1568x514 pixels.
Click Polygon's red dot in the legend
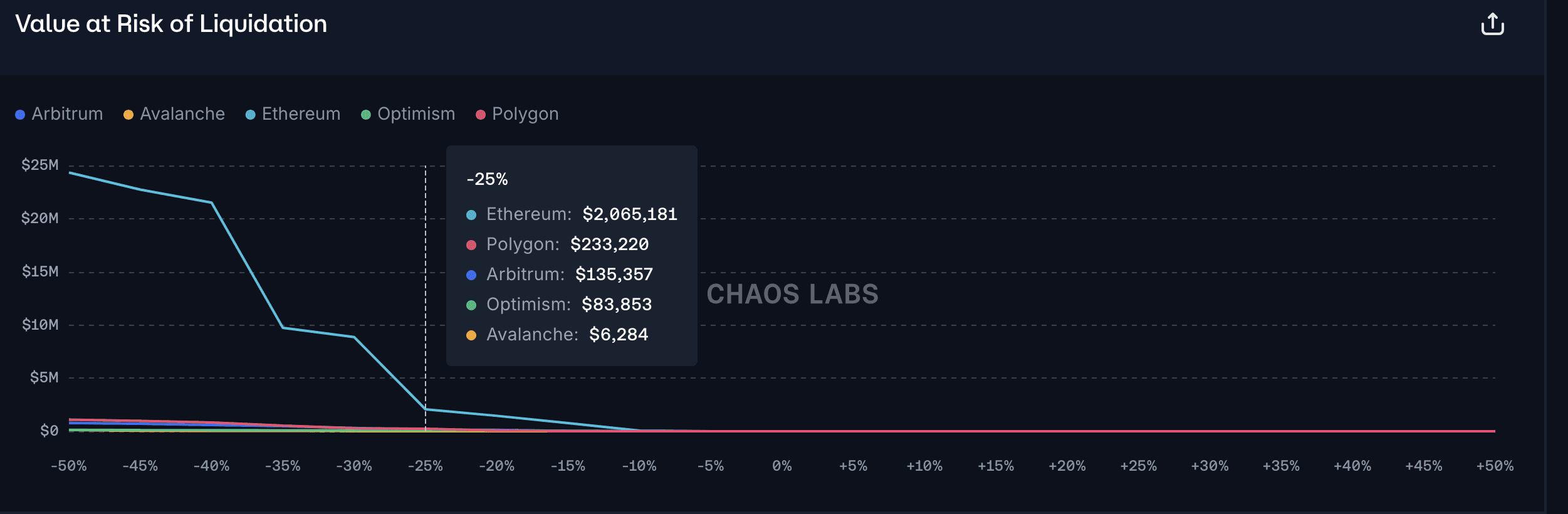tap(481, 115)
